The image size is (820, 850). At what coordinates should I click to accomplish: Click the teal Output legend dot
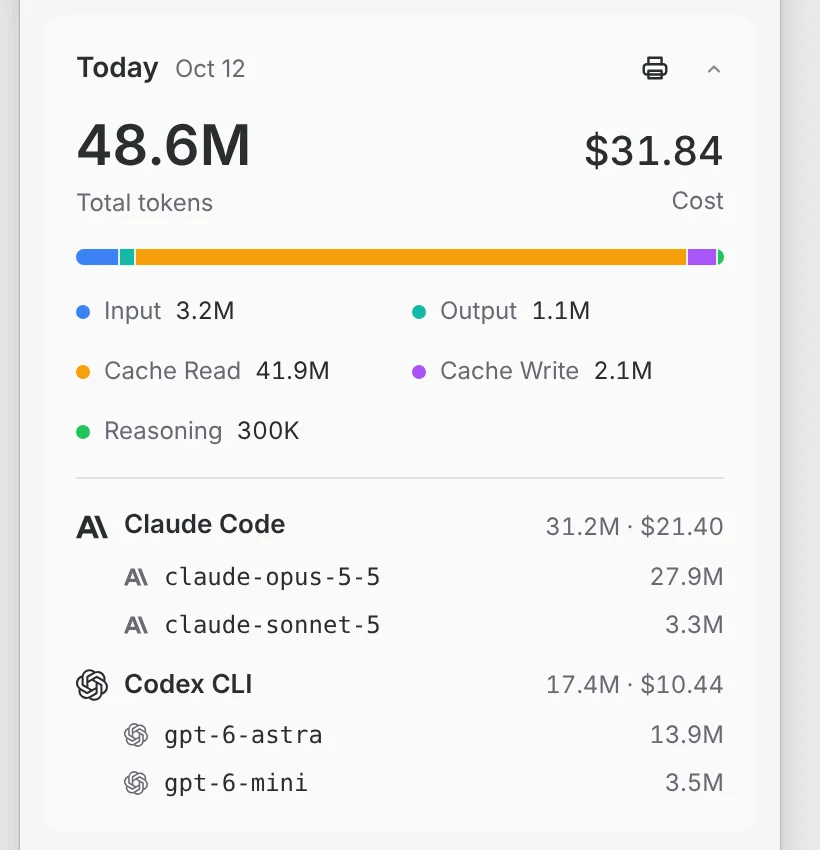pos(419,312)
